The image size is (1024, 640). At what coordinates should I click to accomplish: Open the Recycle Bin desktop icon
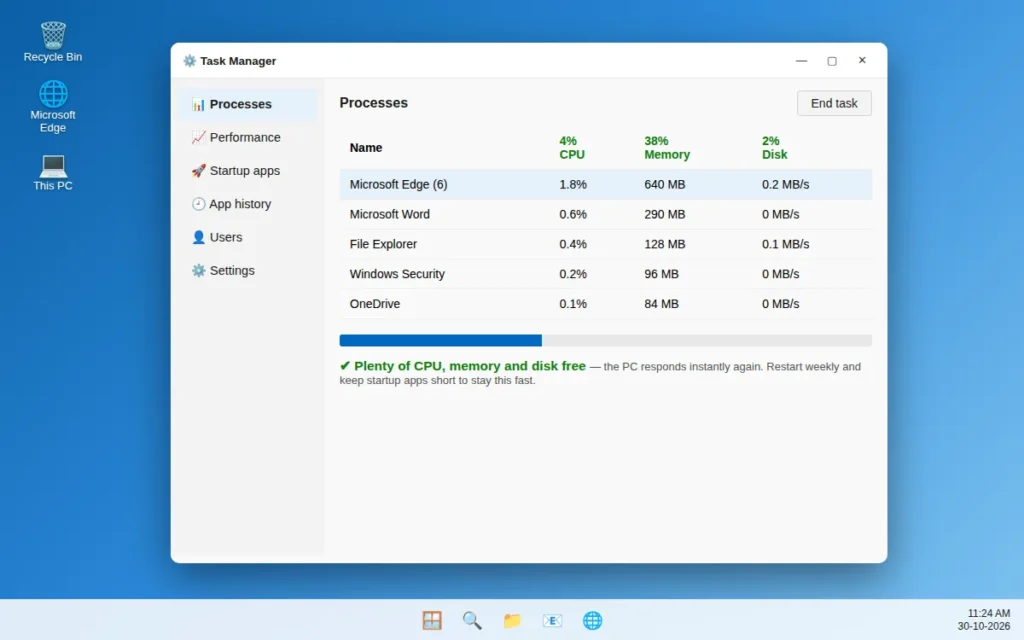pyautogui.click(x=53, y=42)
